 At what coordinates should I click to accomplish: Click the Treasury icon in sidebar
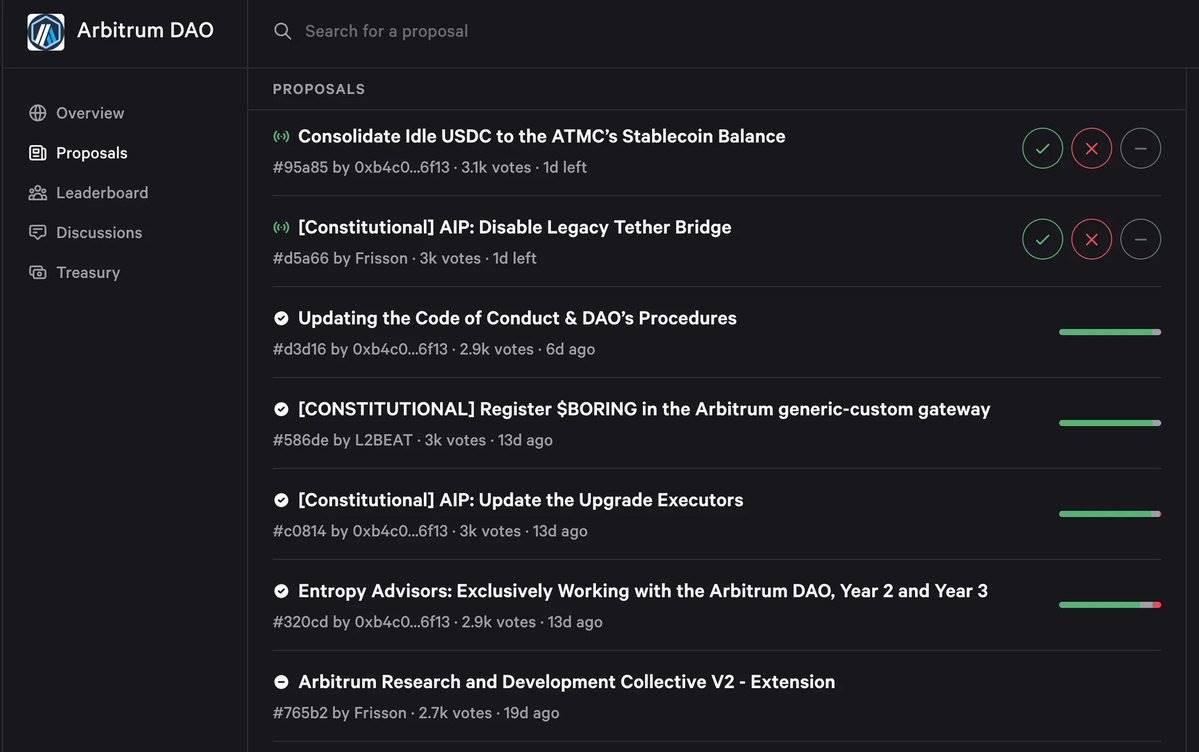pyautogui.click(x=37, y=272)
